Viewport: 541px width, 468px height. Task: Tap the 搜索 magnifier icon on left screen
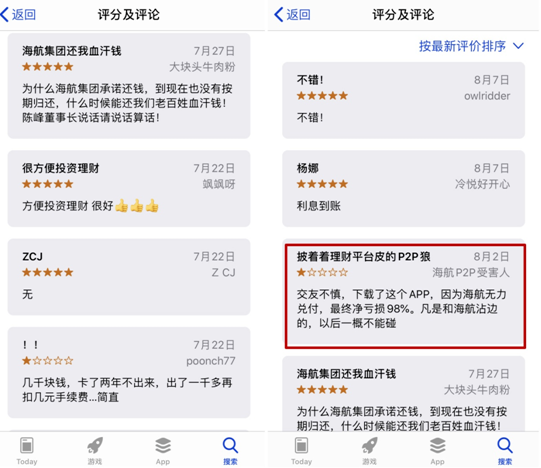[230, 445]
